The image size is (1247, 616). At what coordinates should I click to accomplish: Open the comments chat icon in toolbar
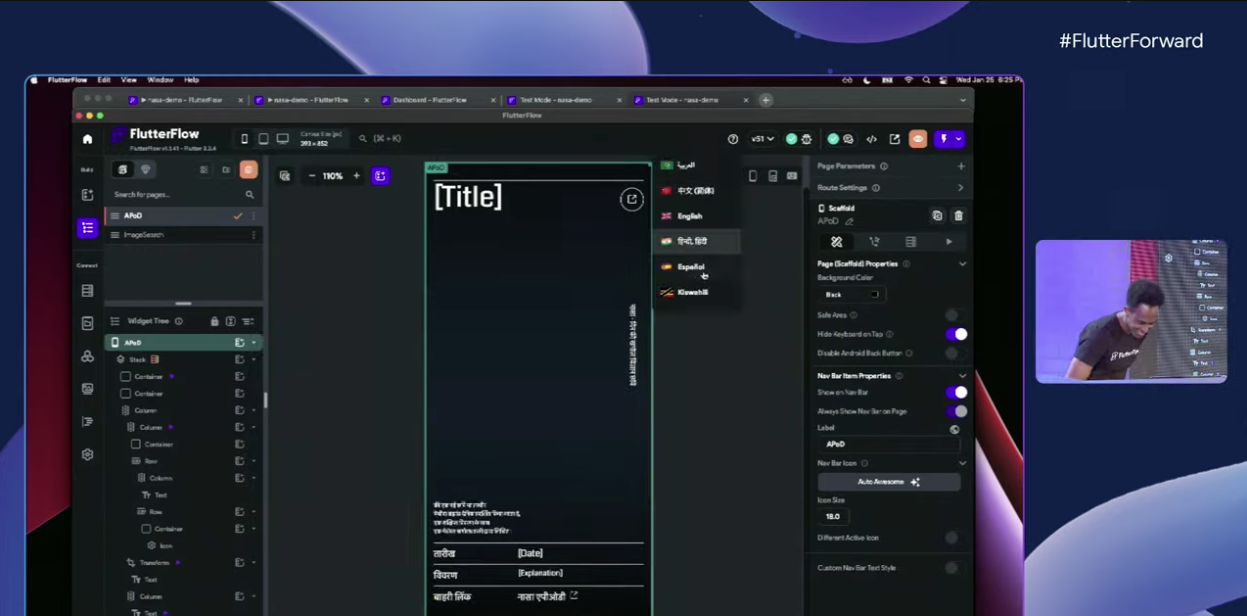[x=848, y=139]
